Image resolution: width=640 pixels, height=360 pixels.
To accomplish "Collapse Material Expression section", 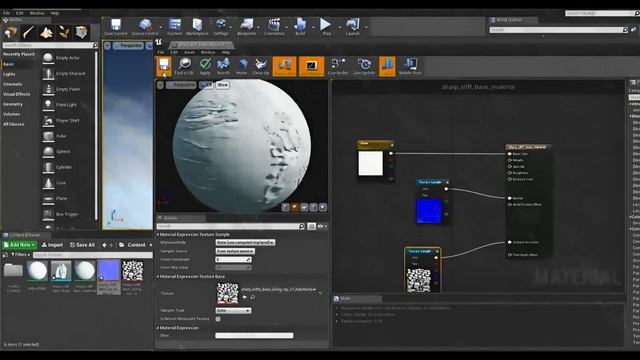I will pos(158,328).
